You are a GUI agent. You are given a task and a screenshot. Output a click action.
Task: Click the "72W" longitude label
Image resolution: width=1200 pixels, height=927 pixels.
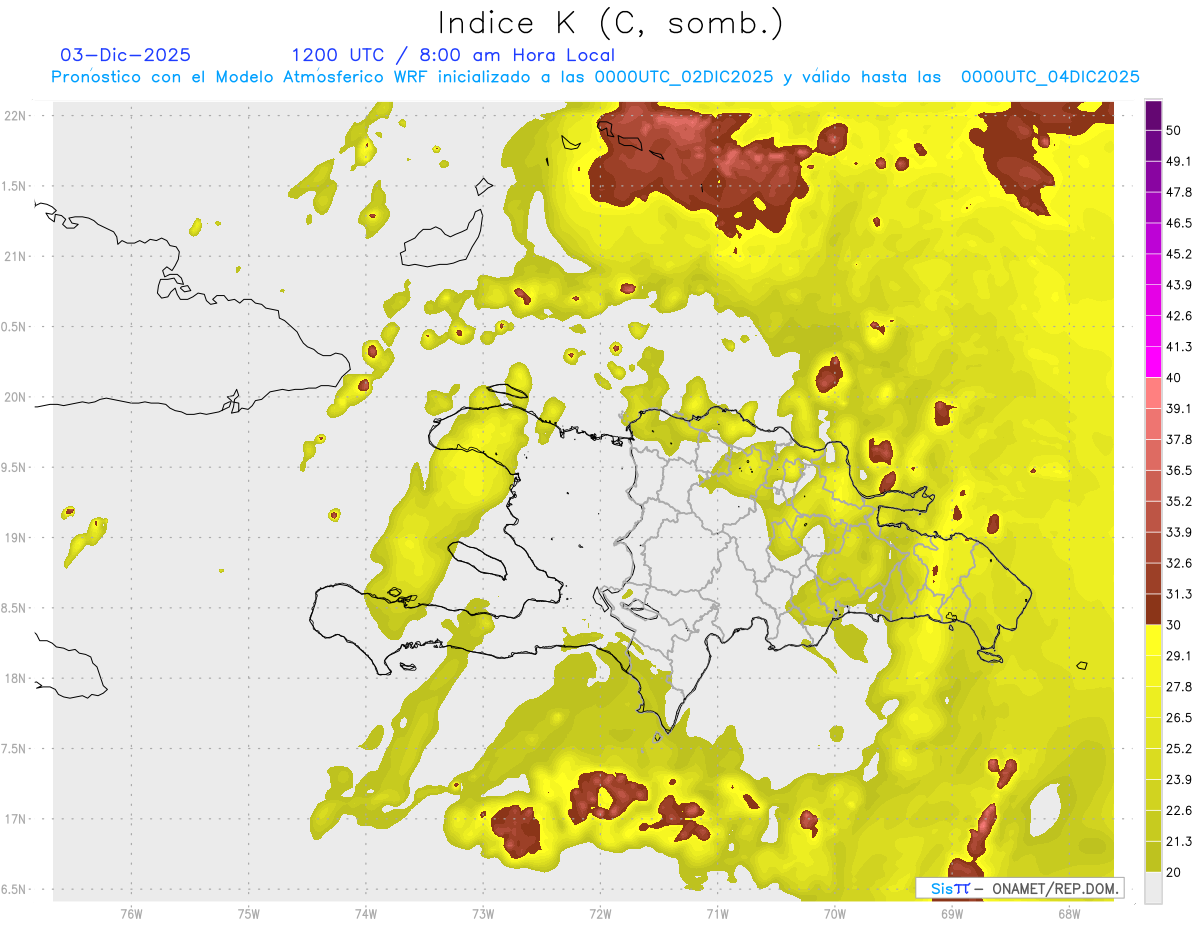(600, 913)
